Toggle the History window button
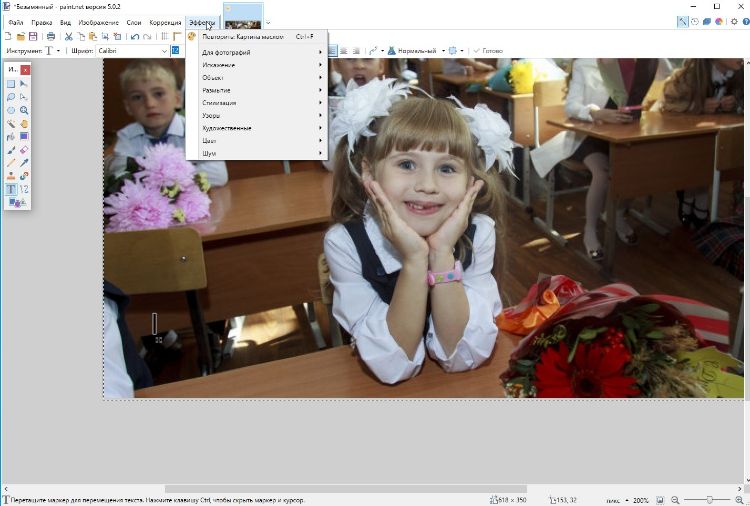The height and width of the screenshot is (506, 750). 695,22
